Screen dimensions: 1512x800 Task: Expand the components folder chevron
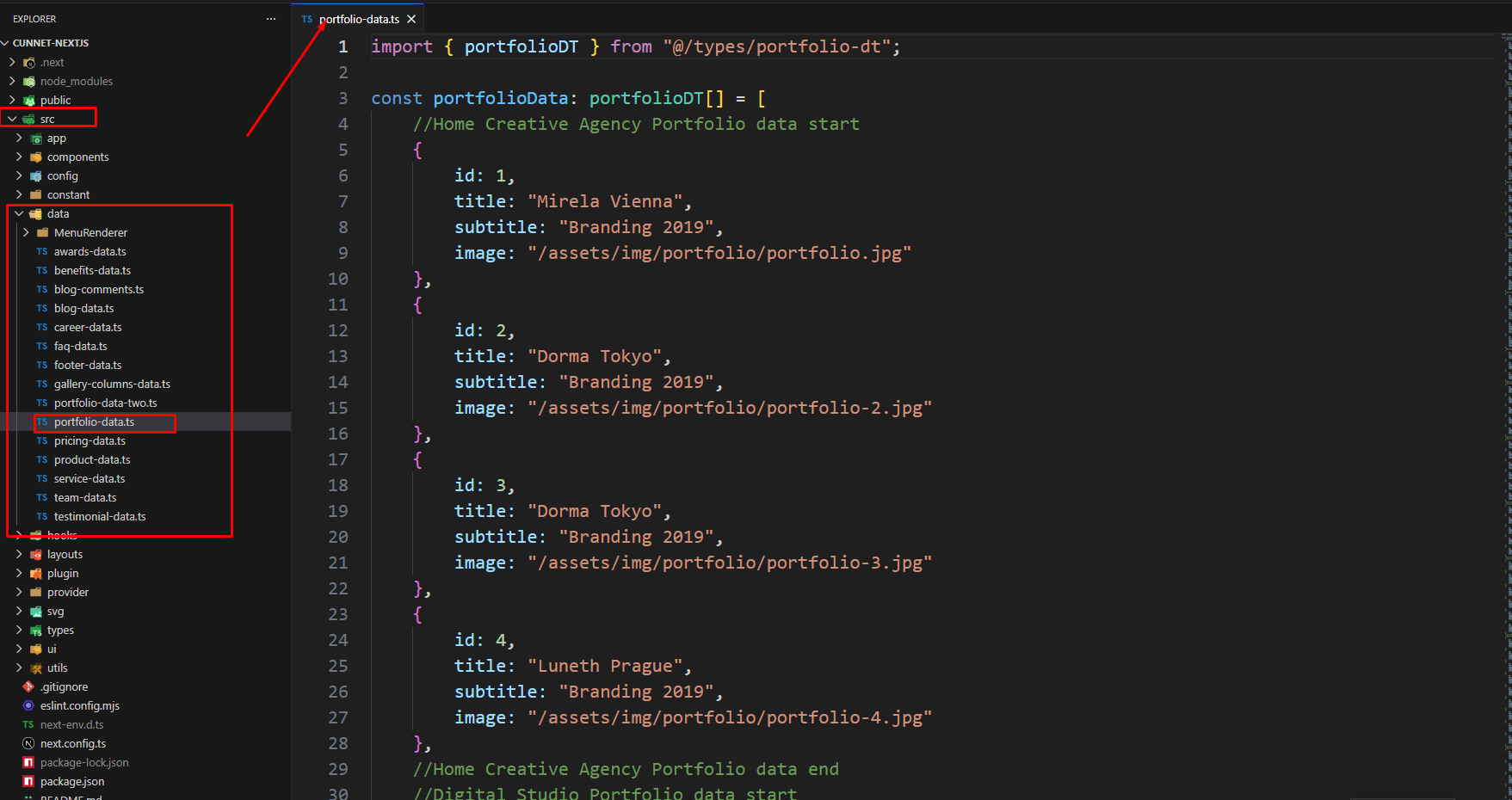(x=19, y=157)
